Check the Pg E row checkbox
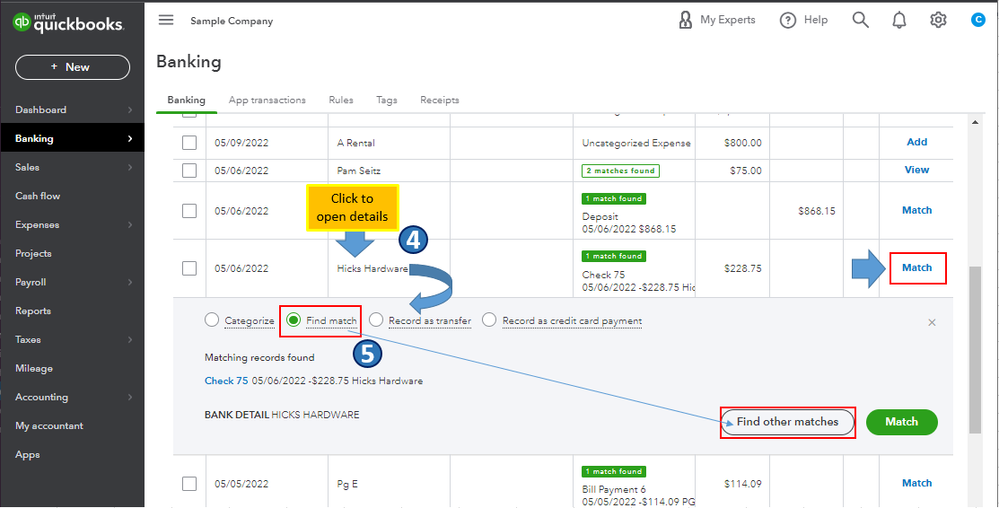 189,484
